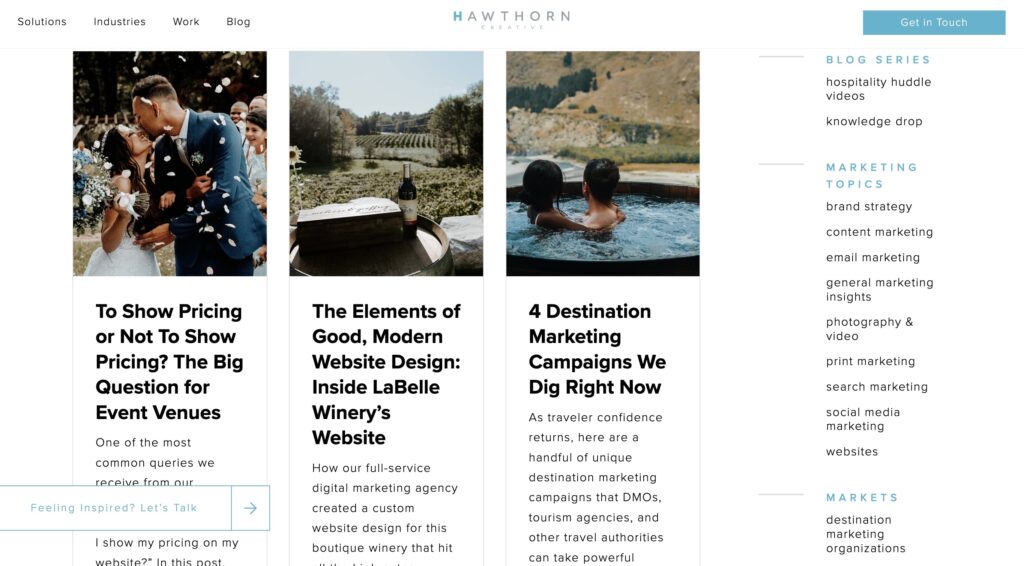Go to the Work page

pos(186,22)
